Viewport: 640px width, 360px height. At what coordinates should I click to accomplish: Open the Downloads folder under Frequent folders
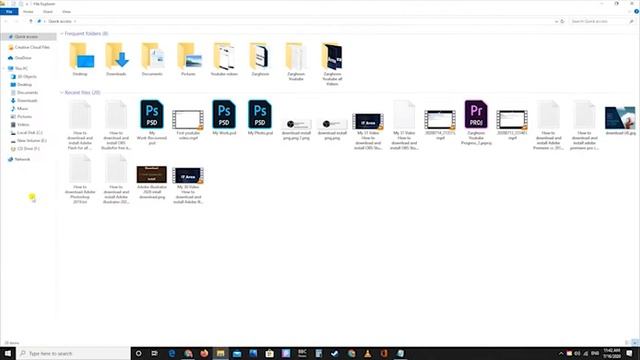(x=116, y=59)
